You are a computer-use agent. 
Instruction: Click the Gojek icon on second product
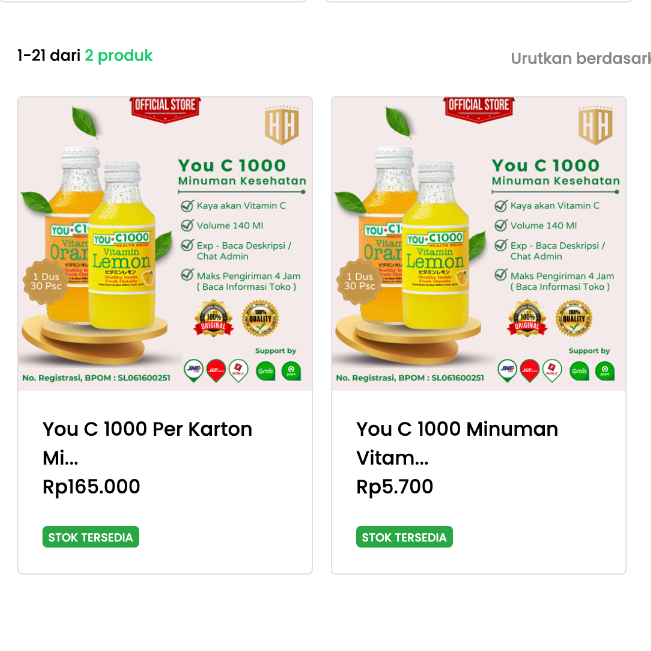(x=604, y=371)
